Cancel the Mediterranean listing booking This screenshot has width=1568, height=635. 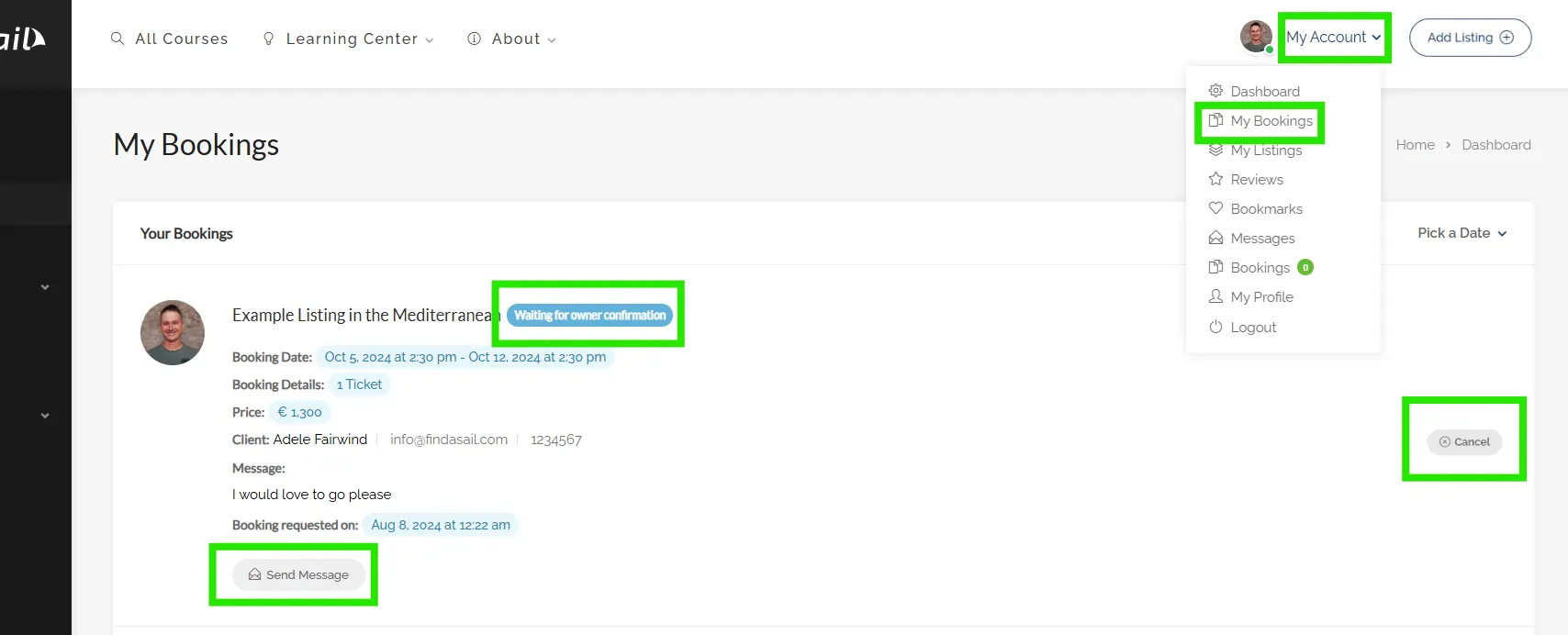click(x=1464, y=441)
